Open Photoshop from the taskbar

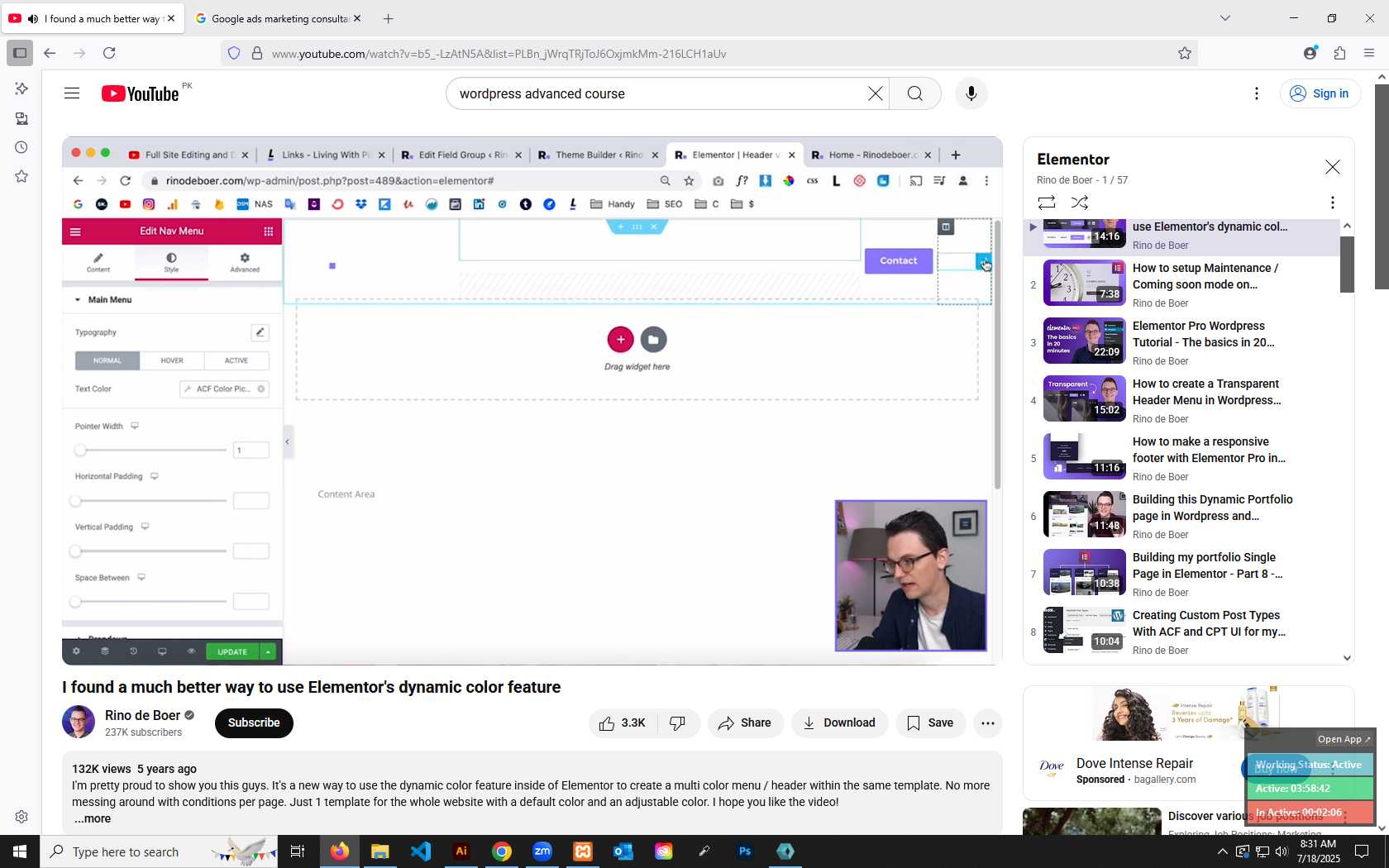click(x=745, y=851)
